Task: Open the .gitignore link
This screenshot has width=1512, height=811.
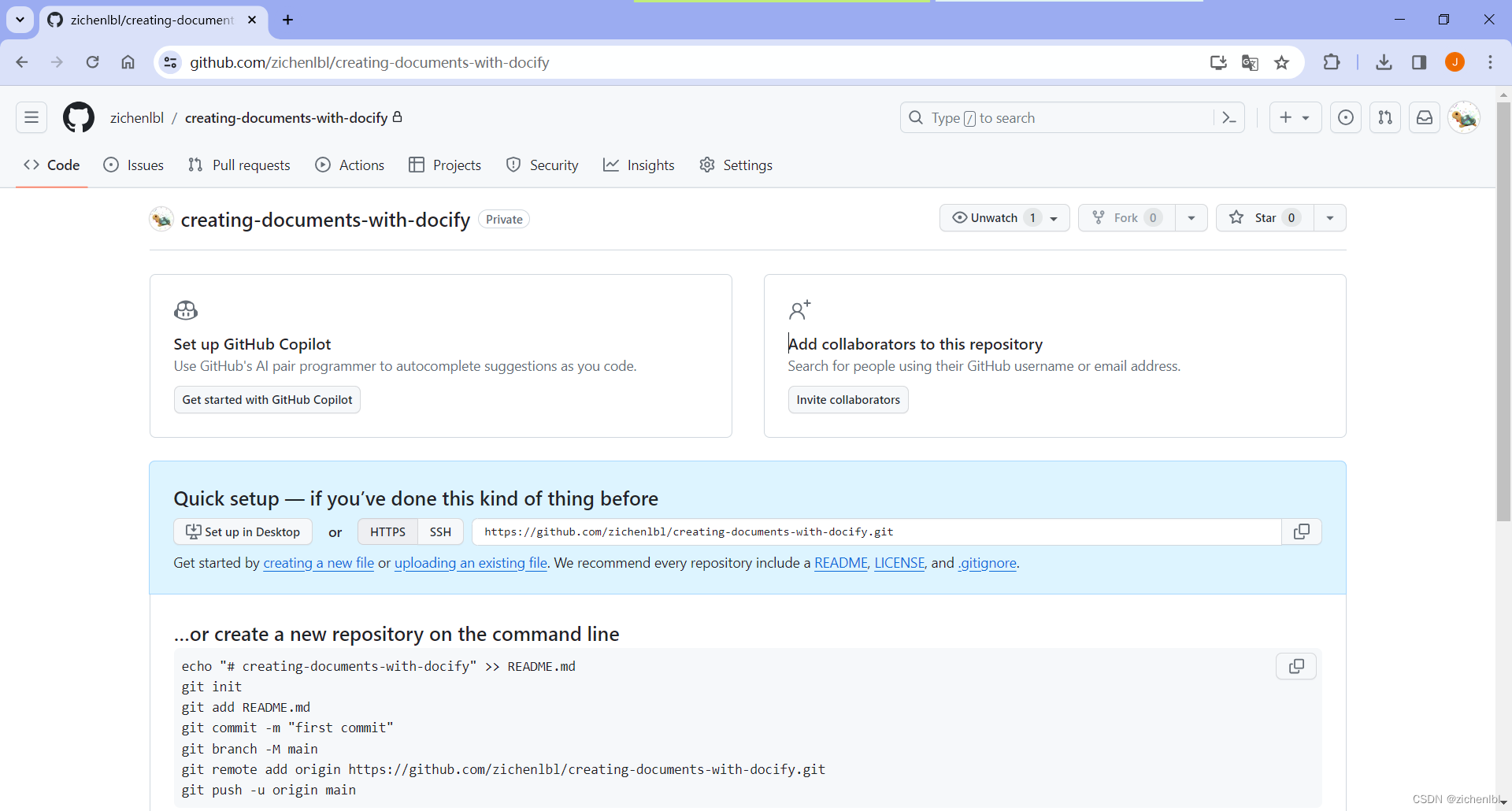Action: click(x=988, y=564)
